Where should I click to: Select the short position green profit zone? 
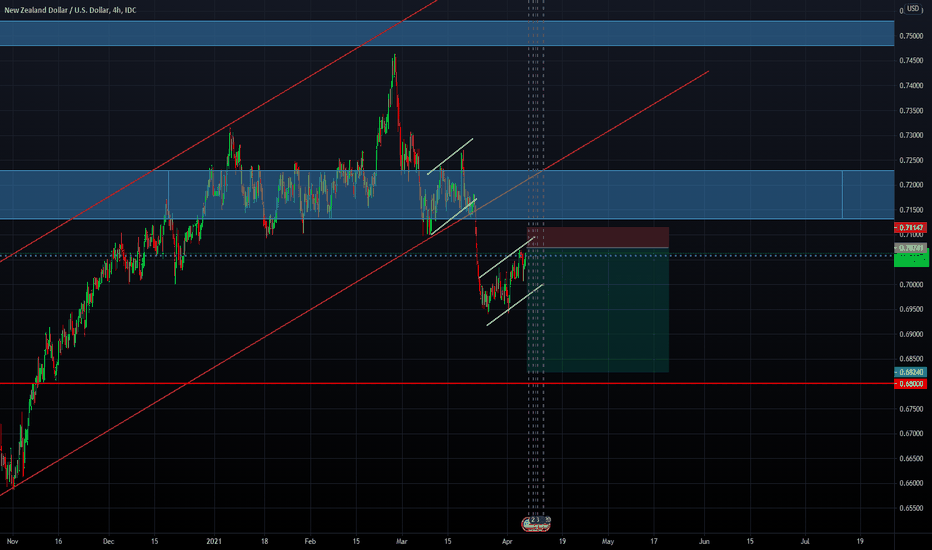[598, 310]
